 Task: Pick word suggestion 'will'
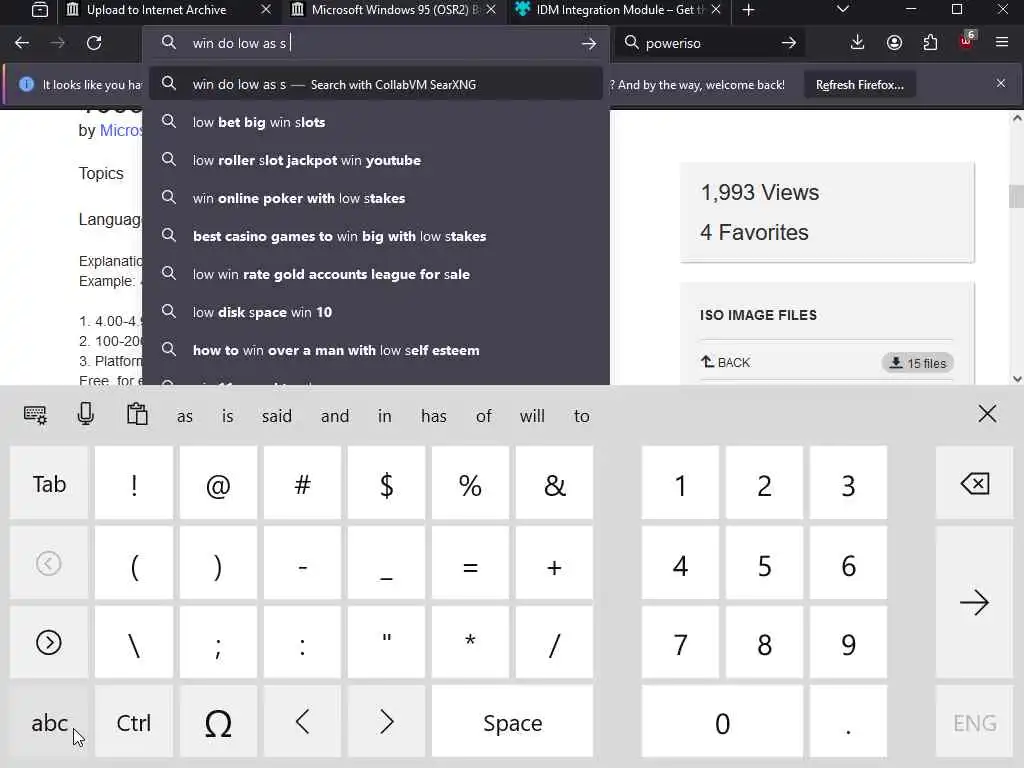click(x=532, y=416)
